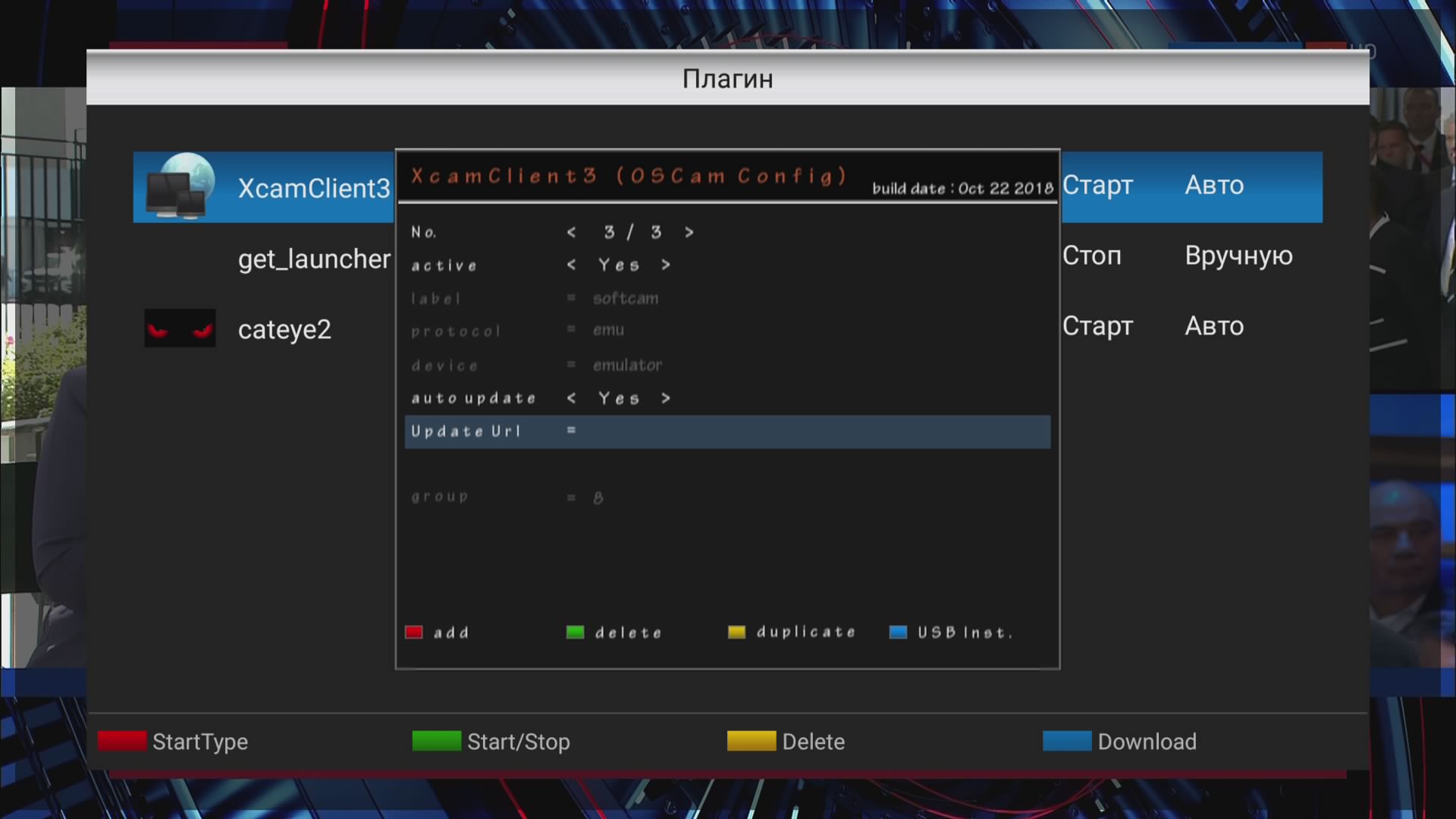The height and width of the screenshot is (819, 1456).
Task: Click the yellow Delete key at bottom
Action: click(751, 741)
